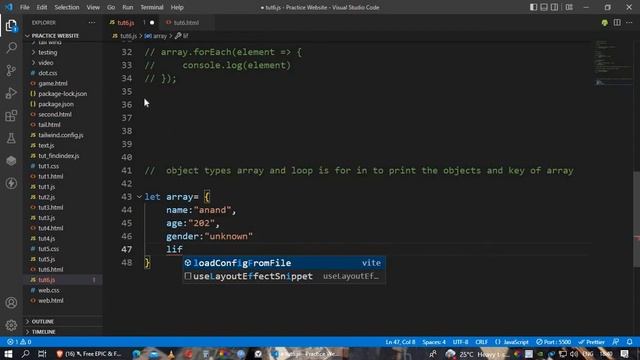
Task: Open tailwind.config.js file
Action: pyautogui.click(x=61, y=135)
